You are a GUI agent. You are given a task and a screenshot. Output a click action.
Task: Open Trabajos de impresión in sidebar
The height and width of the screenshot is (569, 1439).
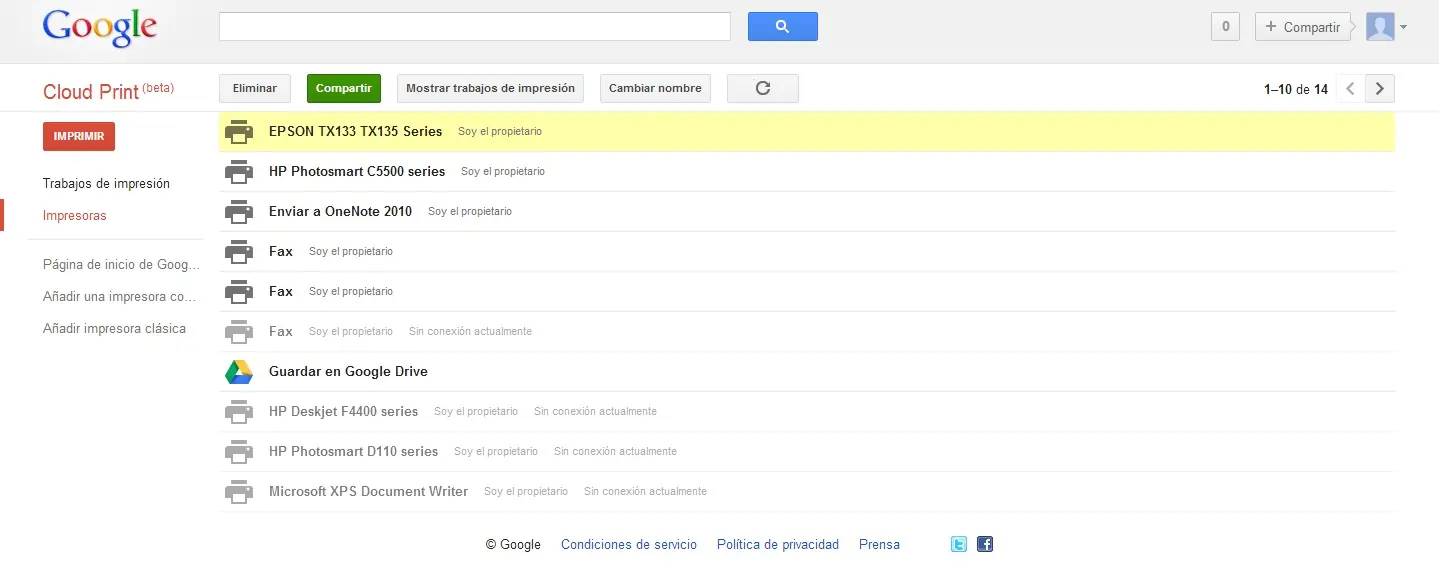[x=106, y=183]
